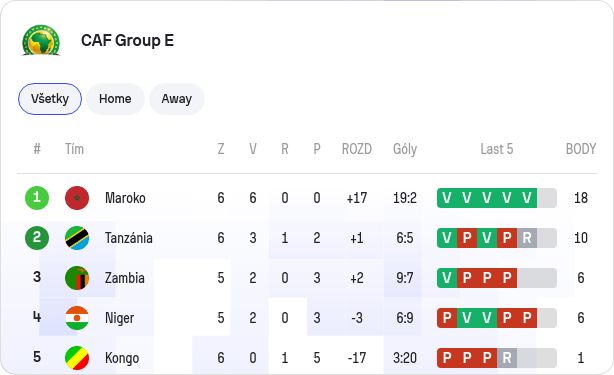Click the green rank 1 badge
The height and width of the screenshot is (375, 614).
click(x=37, y=198)
